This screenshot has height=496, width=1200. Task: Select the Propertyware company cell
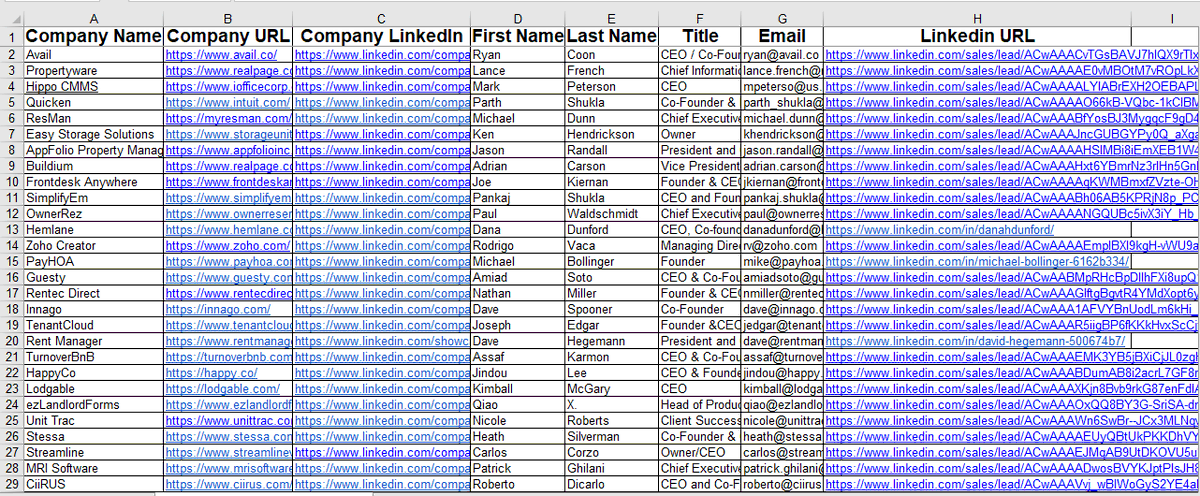tap(93, 71)
